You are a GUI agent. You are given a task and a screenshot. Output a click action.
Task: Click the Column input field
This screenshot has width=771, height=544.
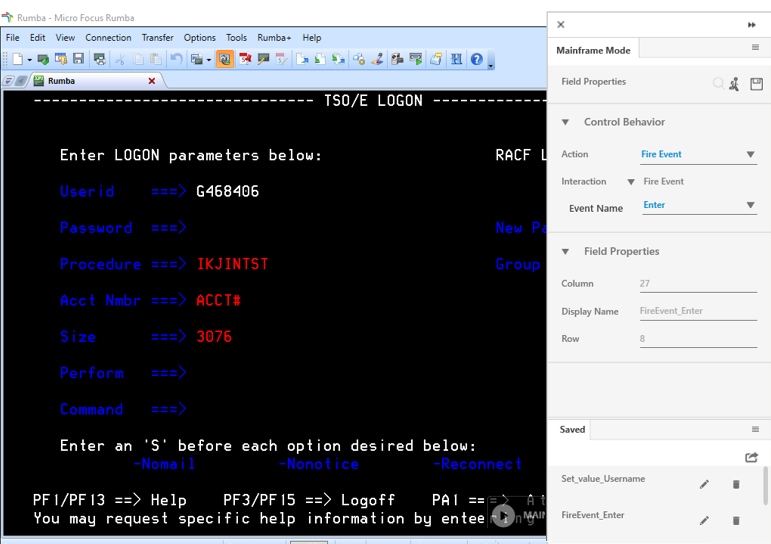coord(698,284)
